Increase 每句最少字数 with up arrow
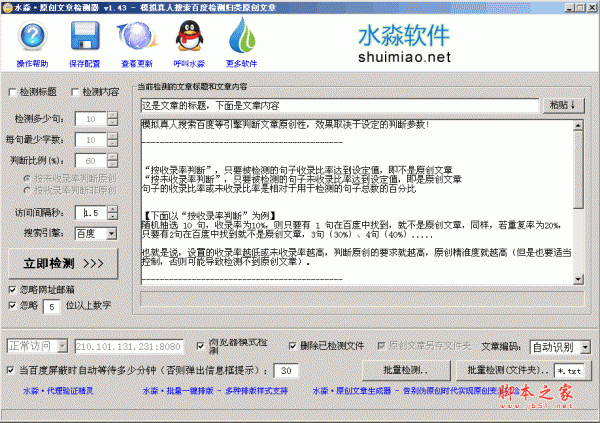The image size is (600, 423). click(x=112, y=136)
